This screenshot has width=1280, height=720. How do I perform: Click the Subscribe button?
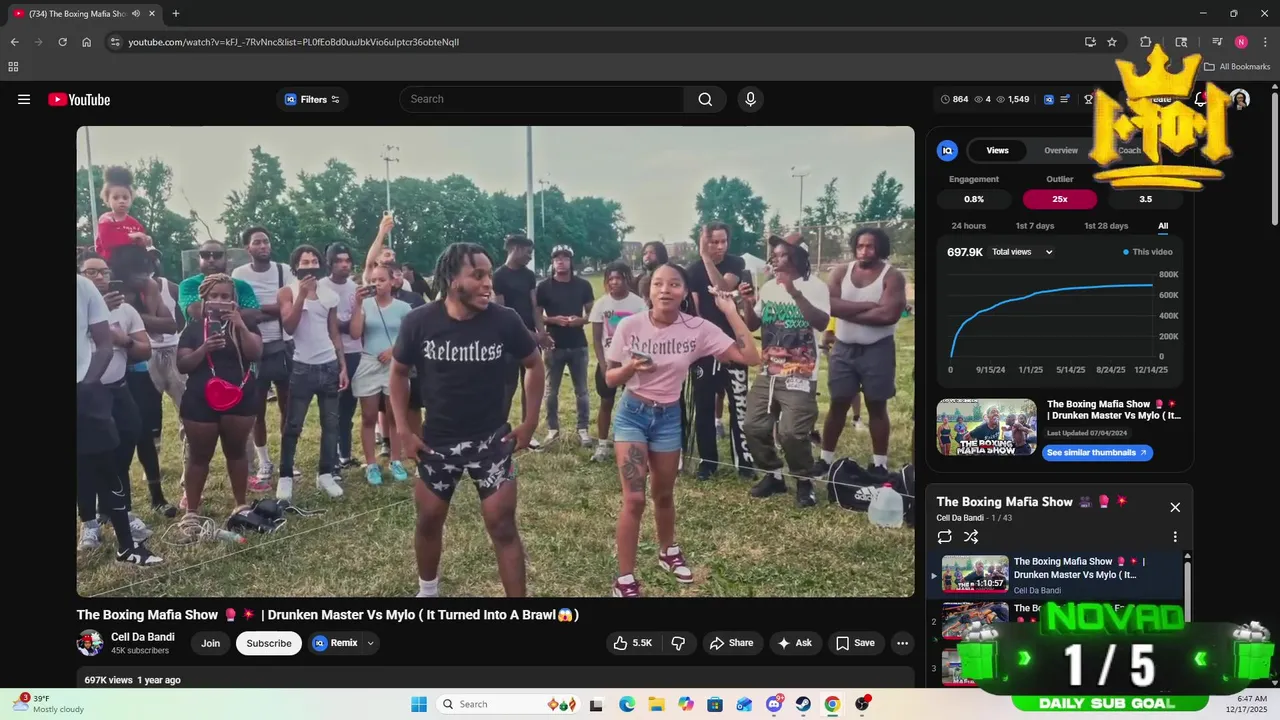pyautogui.click(x=269, y=643)
